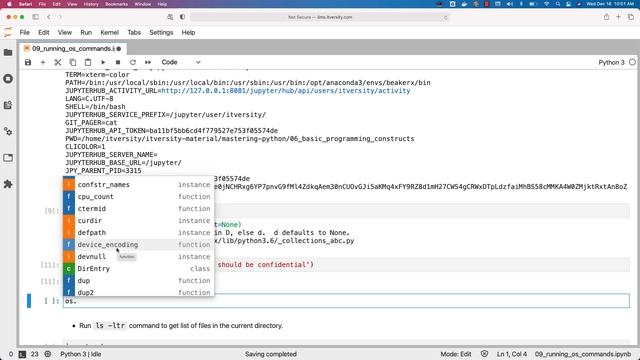Click the JupyterLab logo icon

point(8,33)
